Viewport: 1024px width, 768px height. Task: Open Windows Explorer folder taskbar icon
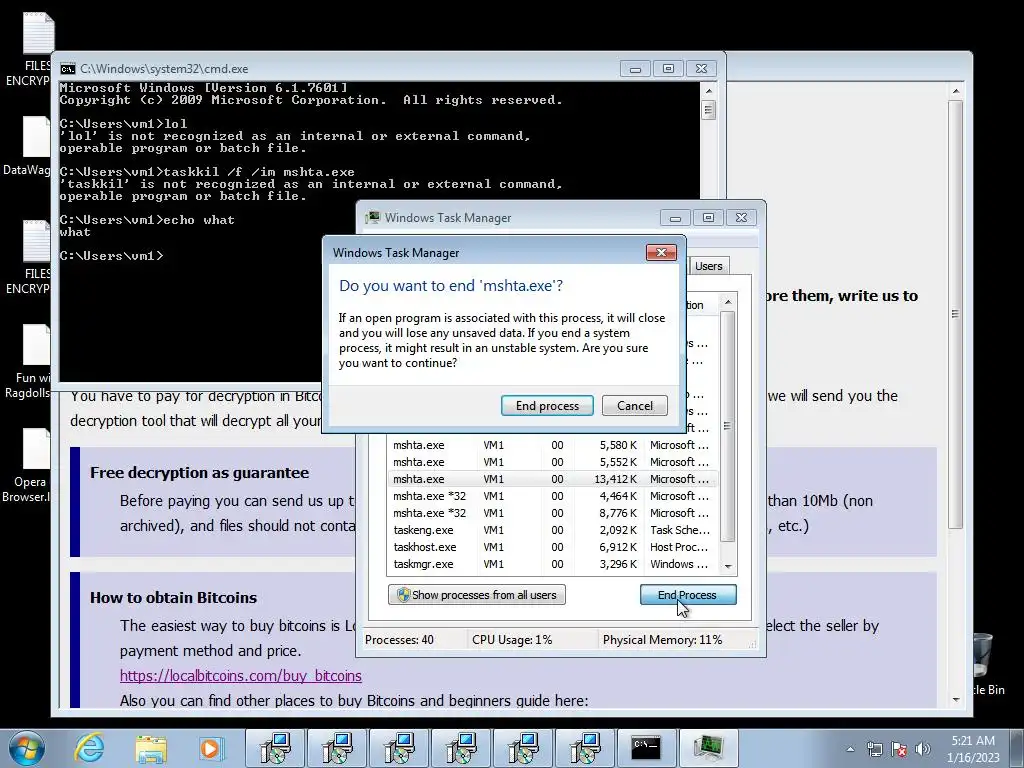[x=151, y=748]
